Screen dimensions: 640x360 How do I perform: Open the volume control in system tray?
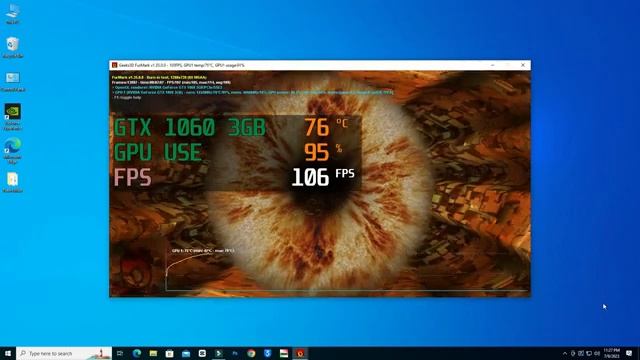[x=597, y=353]
